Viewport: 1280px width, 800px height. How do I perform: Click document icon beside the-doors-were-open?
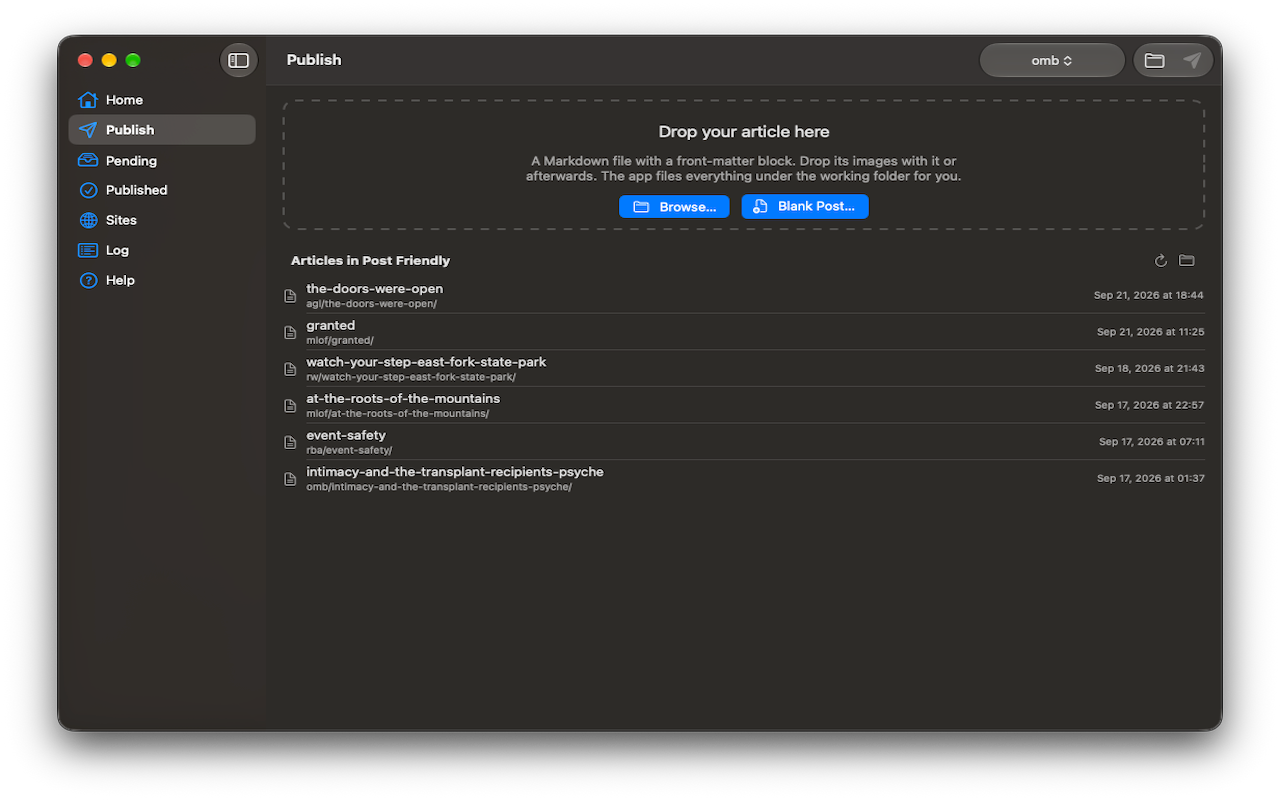coord(290,296)
